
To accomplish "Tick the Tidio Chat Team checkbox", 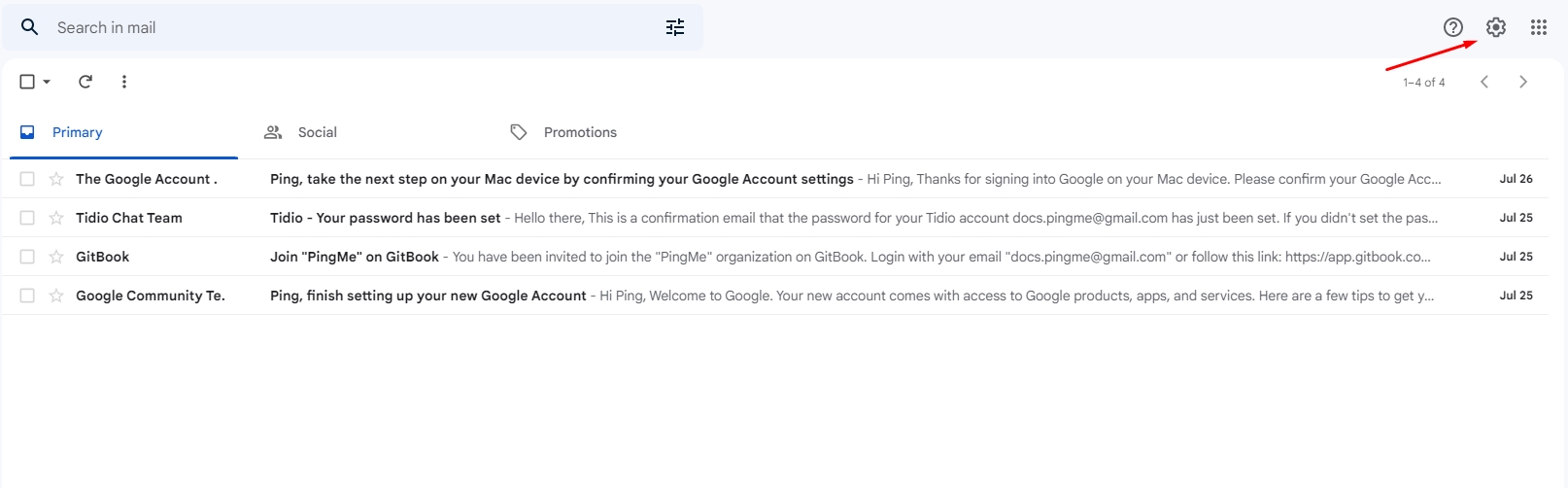I will [27, 218].
